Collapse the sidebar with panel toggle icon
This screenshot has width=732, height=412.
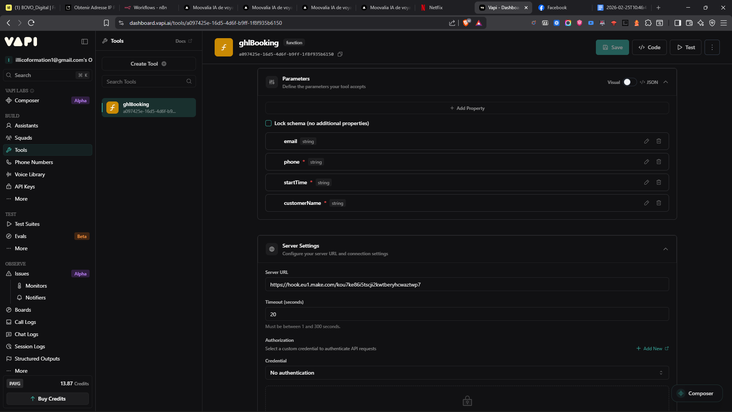coord(84,42)
